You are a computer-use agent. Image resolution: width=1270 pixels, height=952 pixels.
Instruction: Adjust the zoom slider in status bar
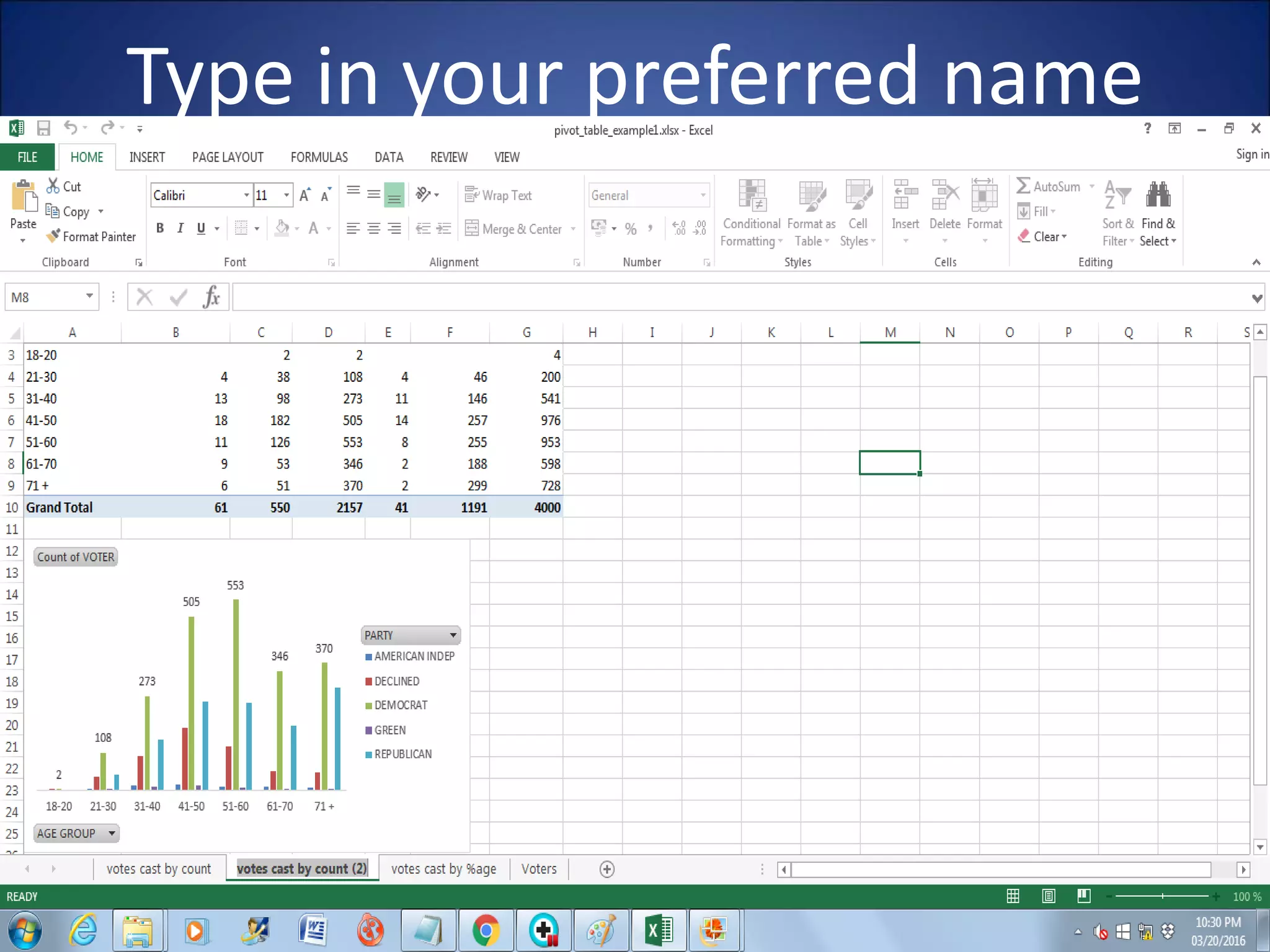[x=1162, y=896]
